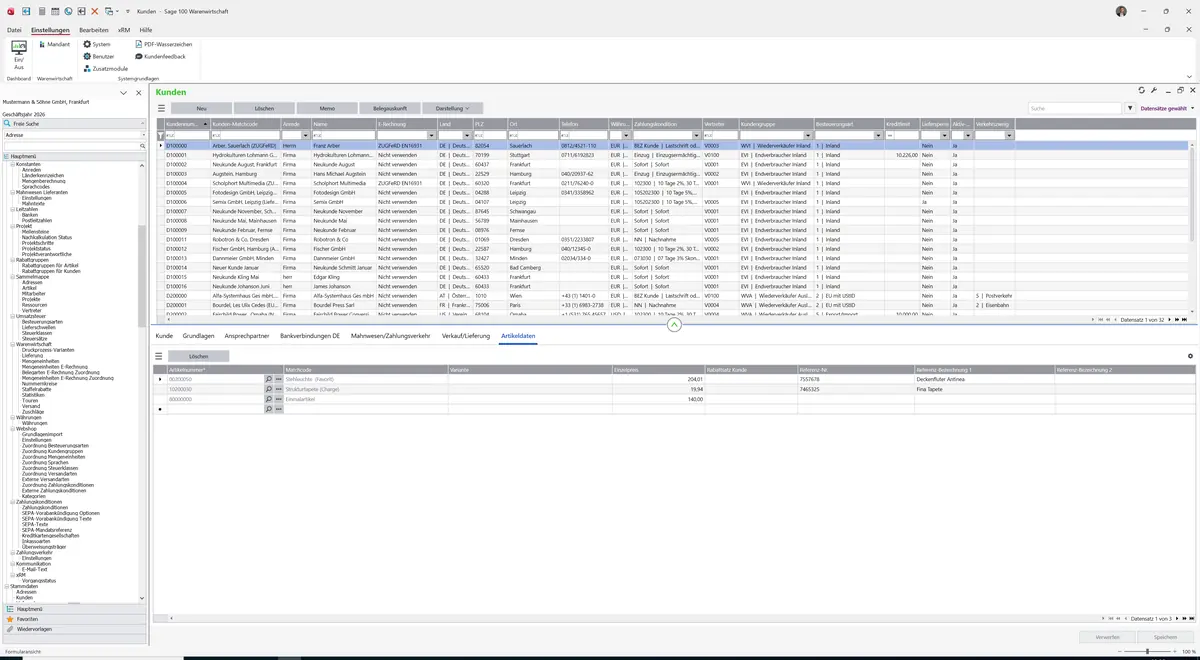Collapse the Projekt tree node
The height and width of the screenshot is (660, 1200).
tap(13, 226)
